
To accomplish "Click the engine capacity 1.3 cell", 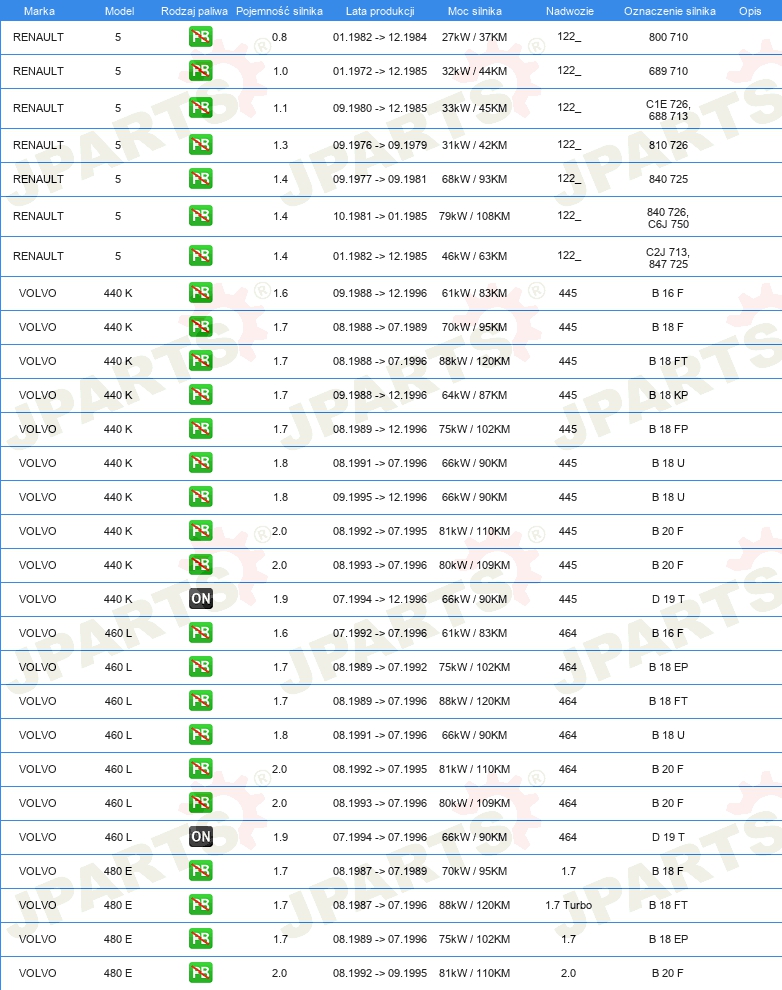I will (x=280, y=145).
